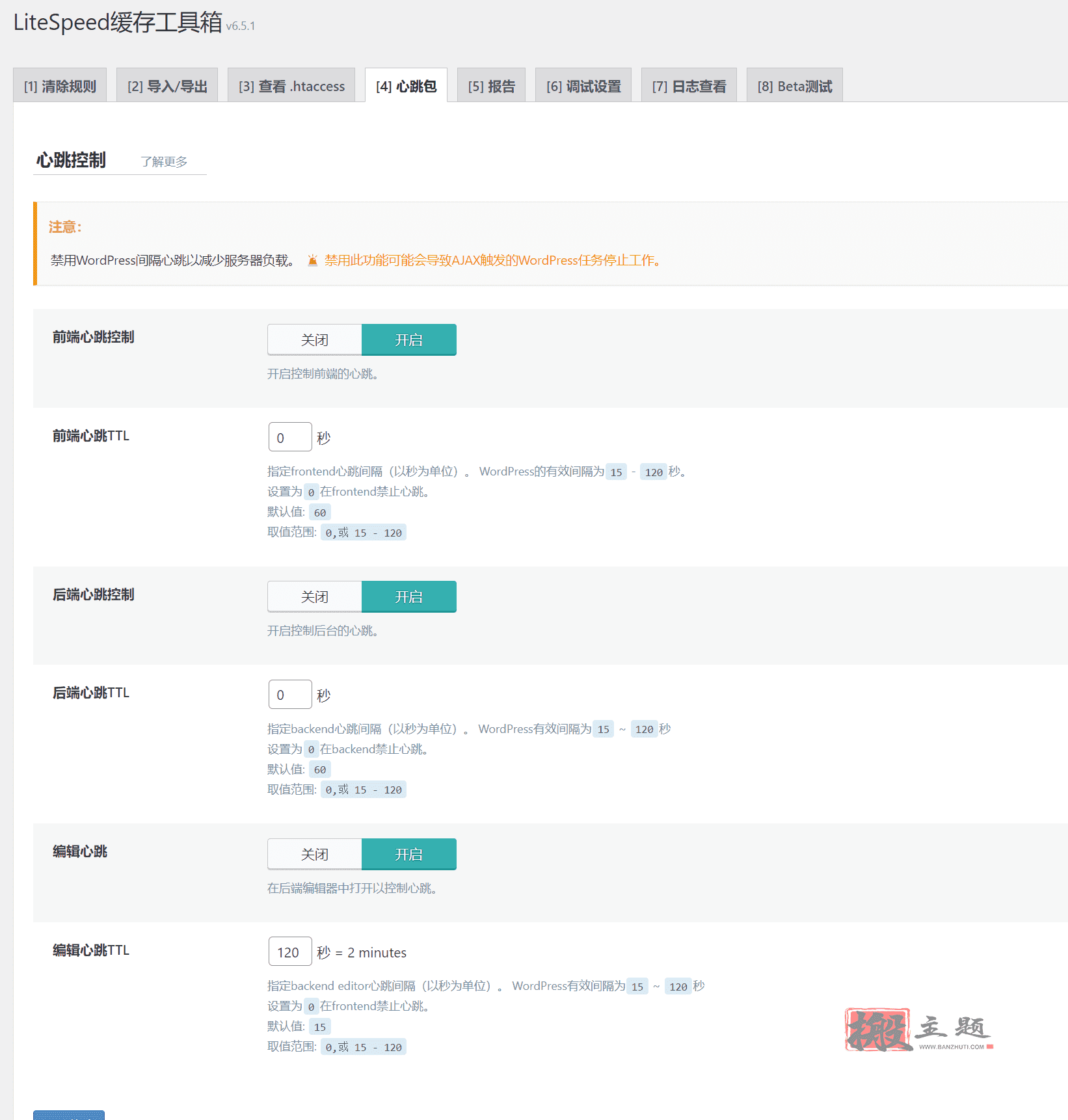Click the orange AJAX warning text
Screen dimensions: 1068x1120
coord(493,260)
